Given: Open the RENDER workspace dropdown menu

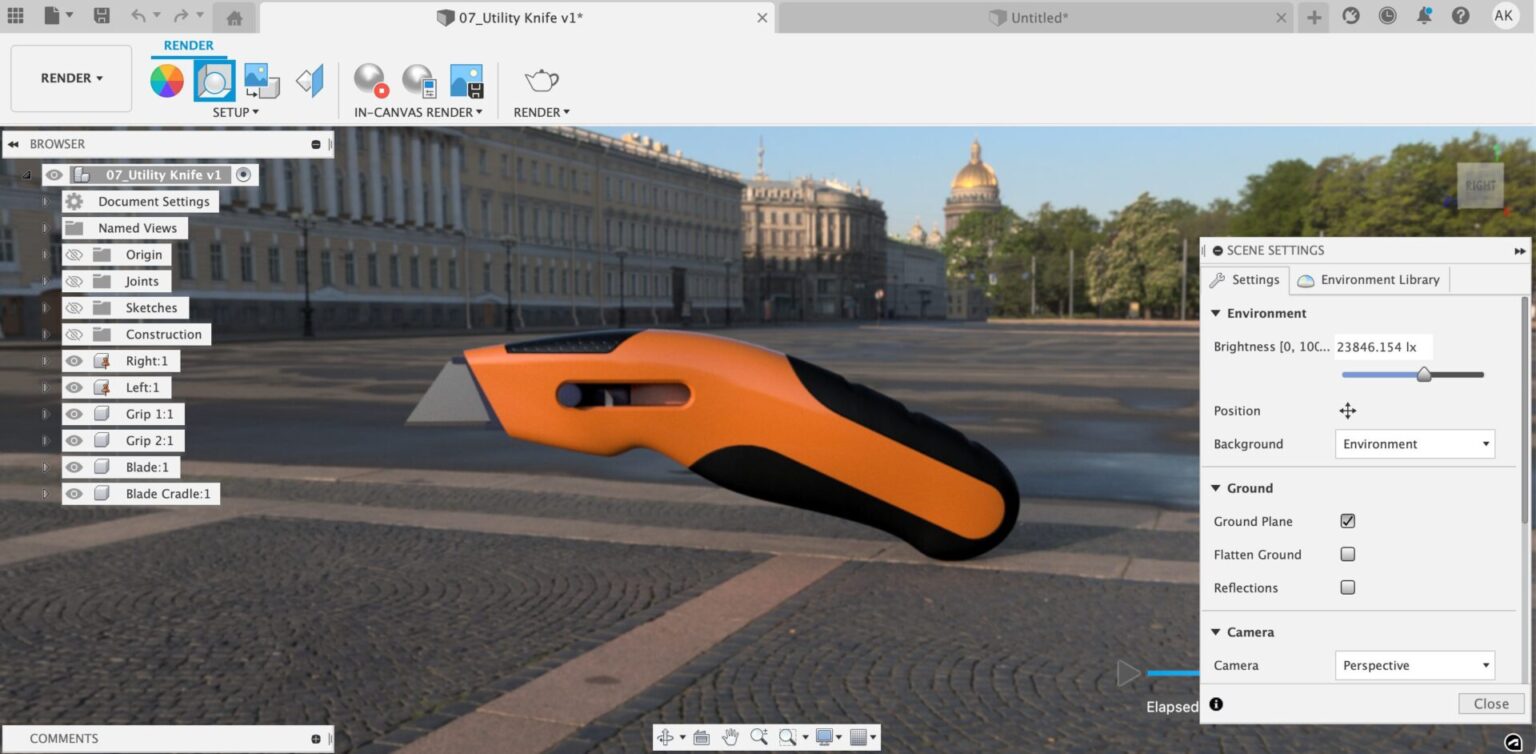Looking at the screenshot, I should [x=70, y=78].
